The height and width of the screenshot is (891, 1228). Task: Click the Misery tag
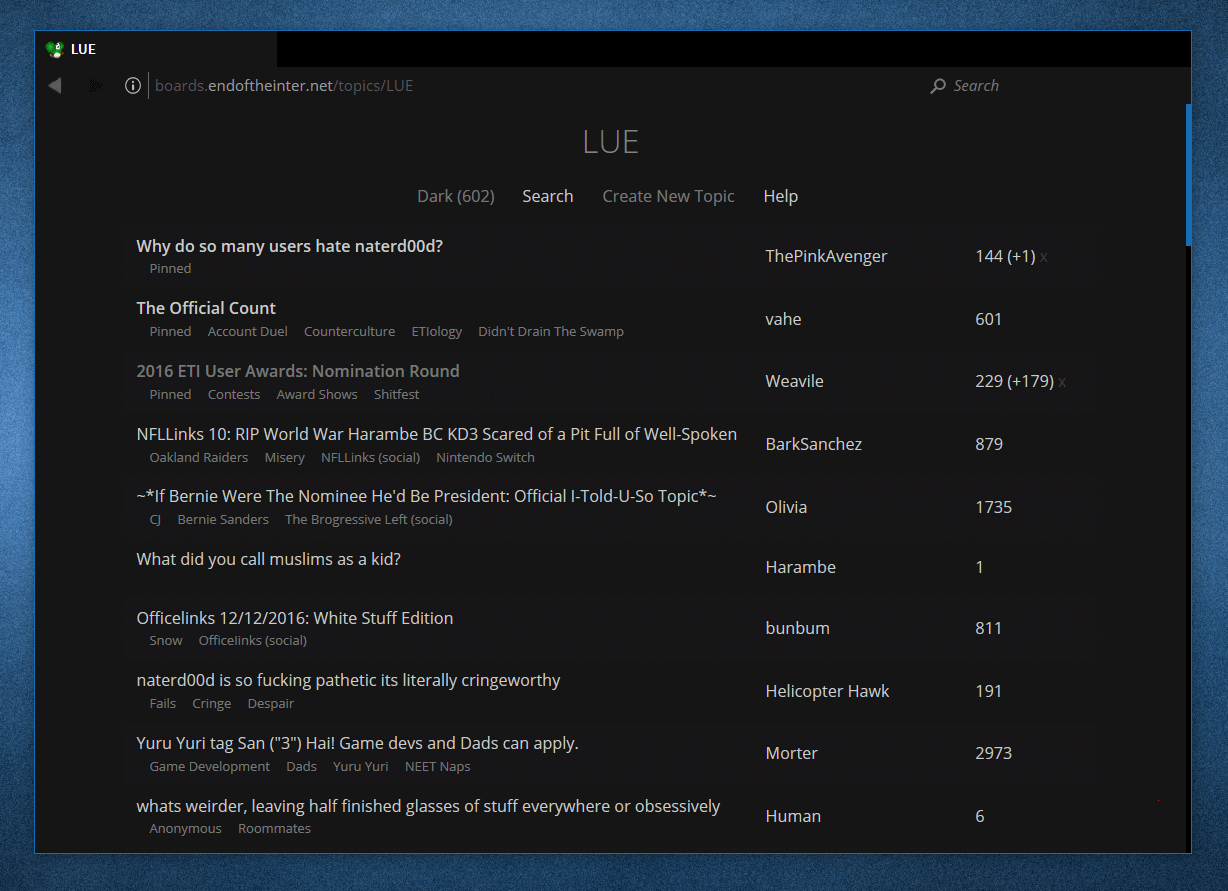pyautogui.click(x=285, y=458)
